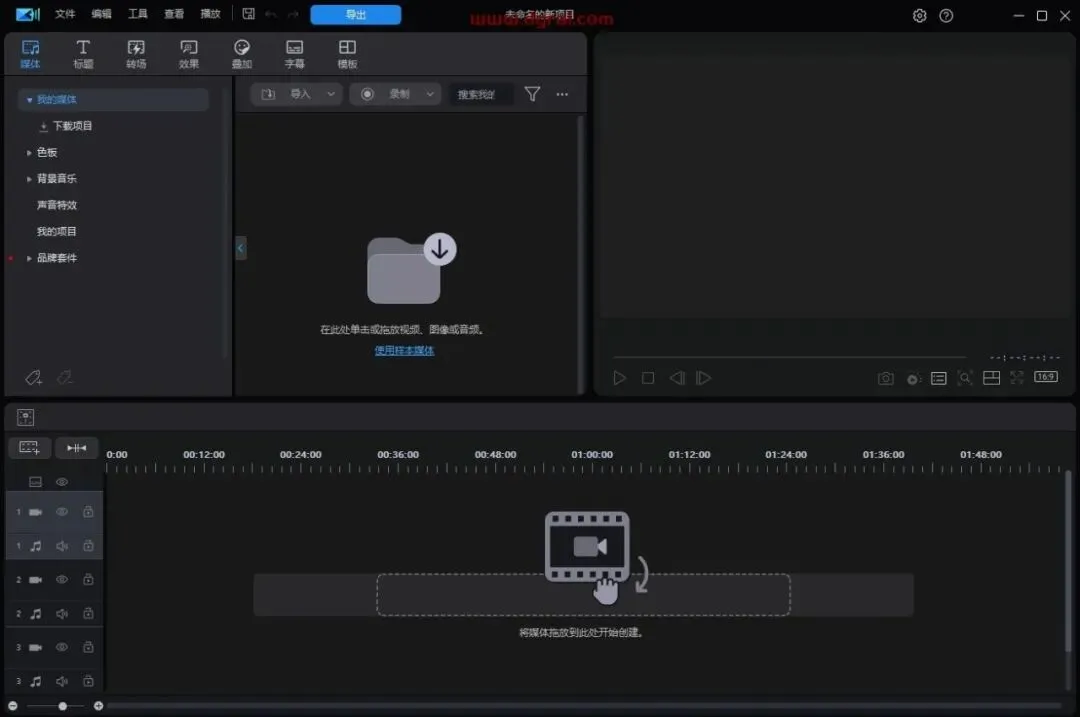The image size is (1080, 717).
Task: Open the 工具 (Tools) menu
Action: tap(138, 14)
